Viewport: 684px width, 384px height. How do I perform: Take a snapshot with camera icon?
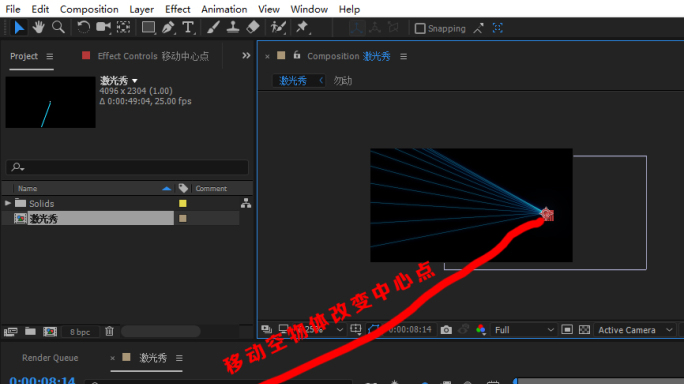pyautogui.click(x=446, y=330)
